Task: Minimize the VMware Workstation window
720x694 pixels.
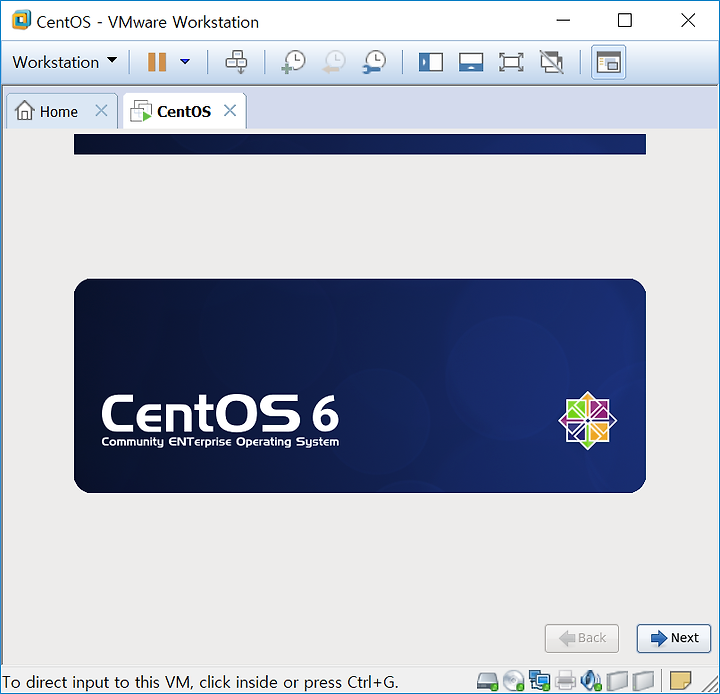Action: click(x=563, y=21)
